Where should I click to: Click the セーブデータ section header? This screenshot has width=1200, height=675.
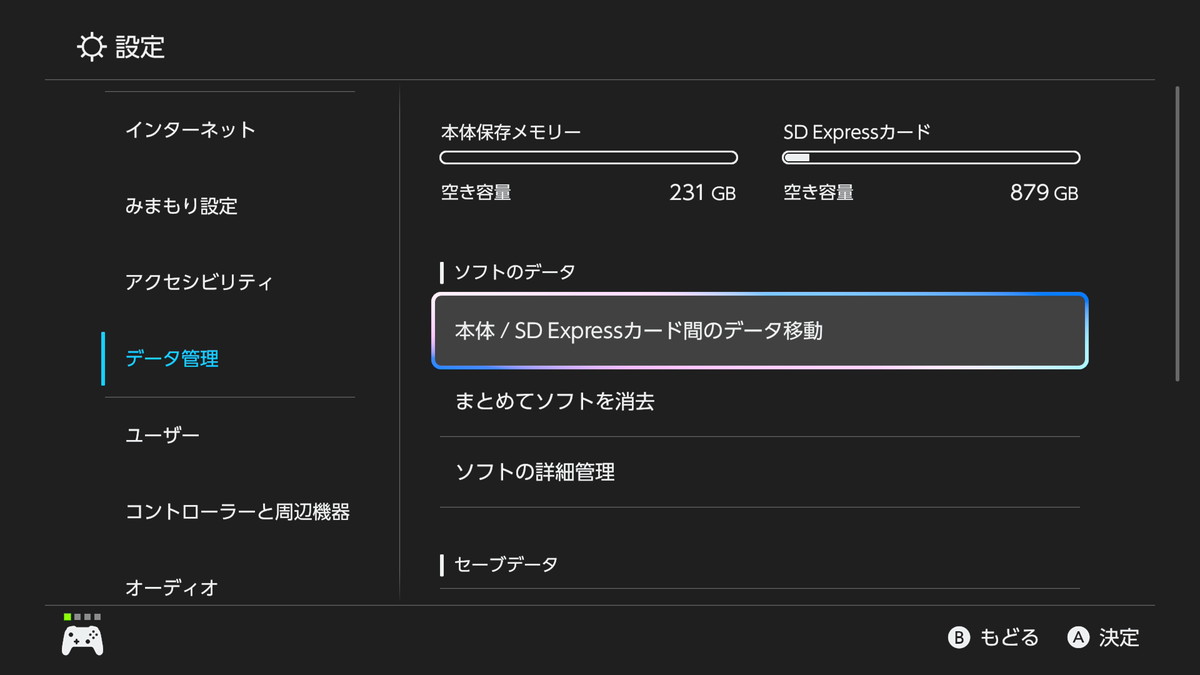pyautogui.click(x=506, y=565)
